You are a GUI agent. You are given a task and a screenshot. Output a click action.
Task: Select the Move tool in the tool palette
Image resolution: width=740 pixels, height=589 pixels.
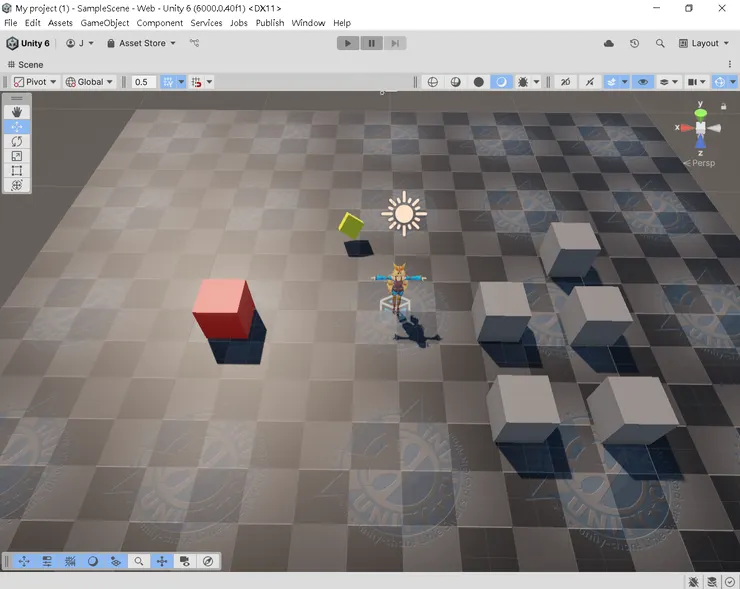tap(17, 126)
